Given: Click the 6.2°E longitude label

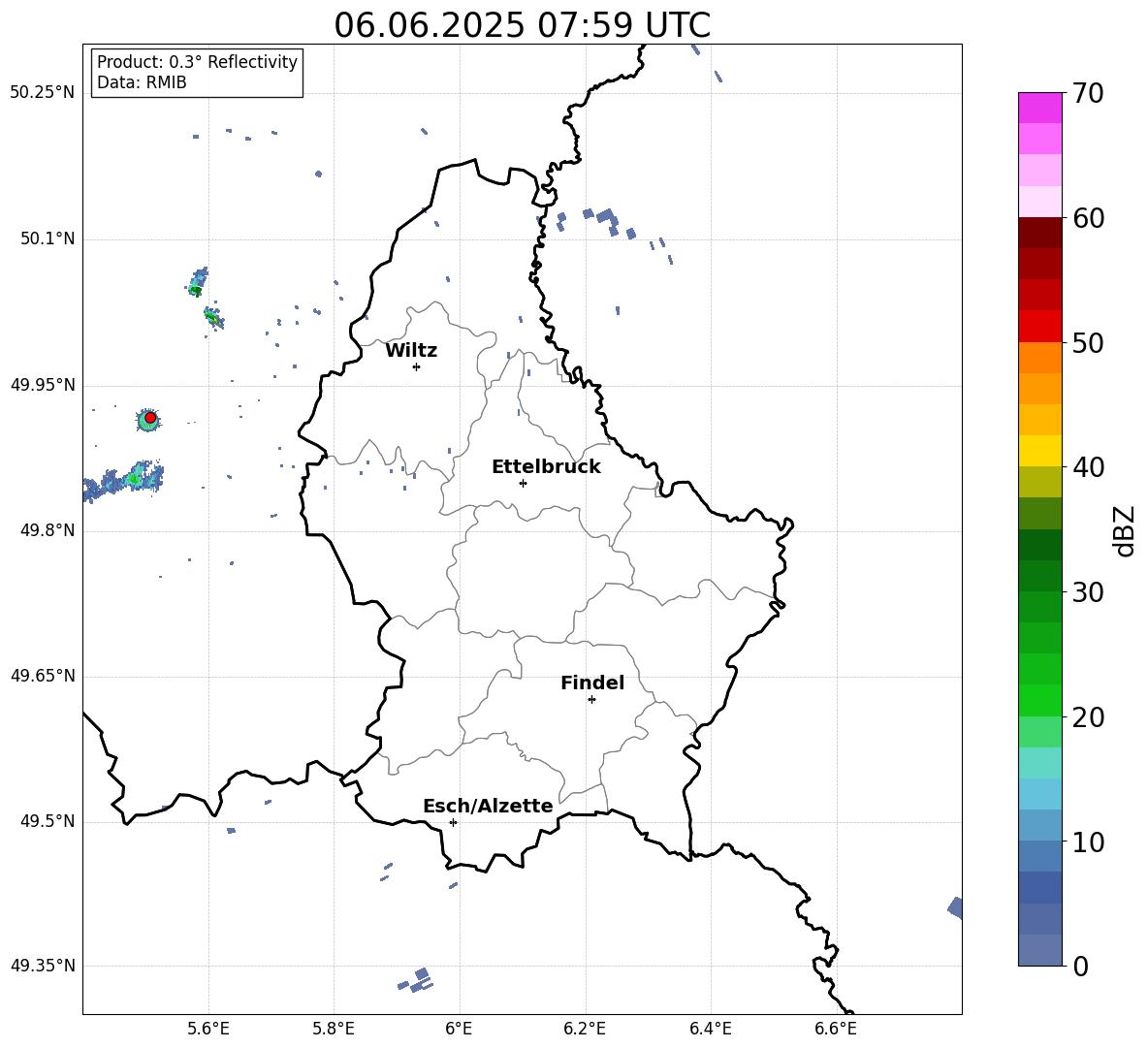Looking at the screenshot, I should (x=585, y=1029).
